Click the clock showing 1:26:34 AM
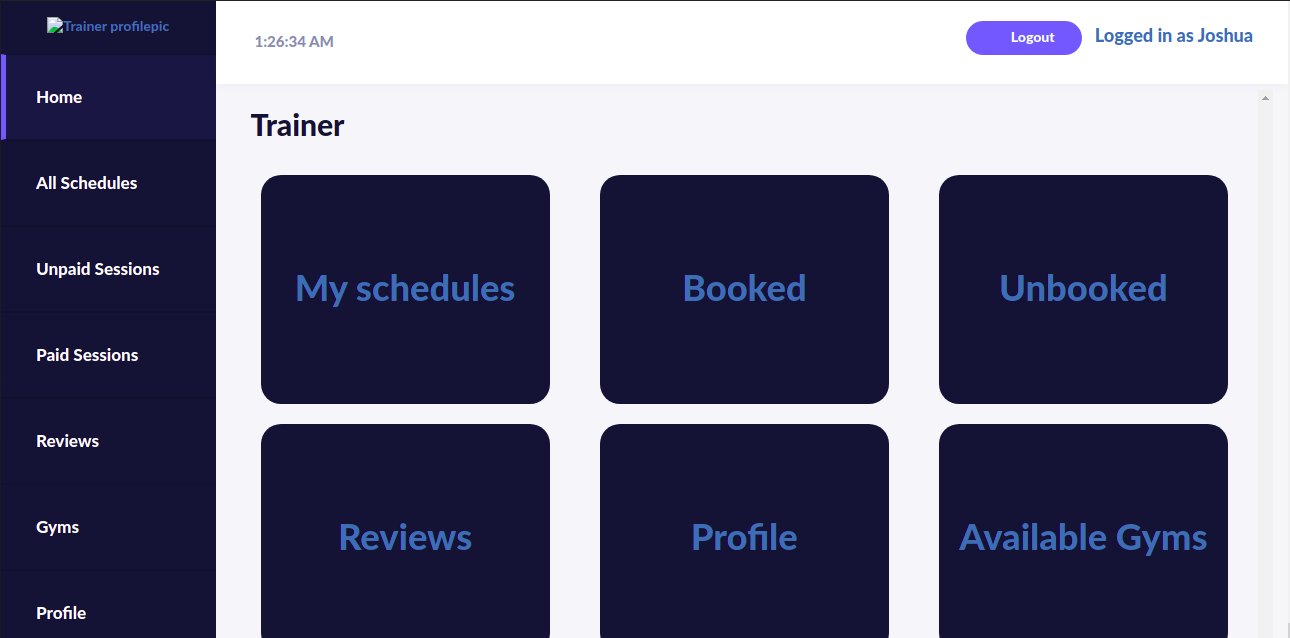1290x638 pixels. [294, 41]
